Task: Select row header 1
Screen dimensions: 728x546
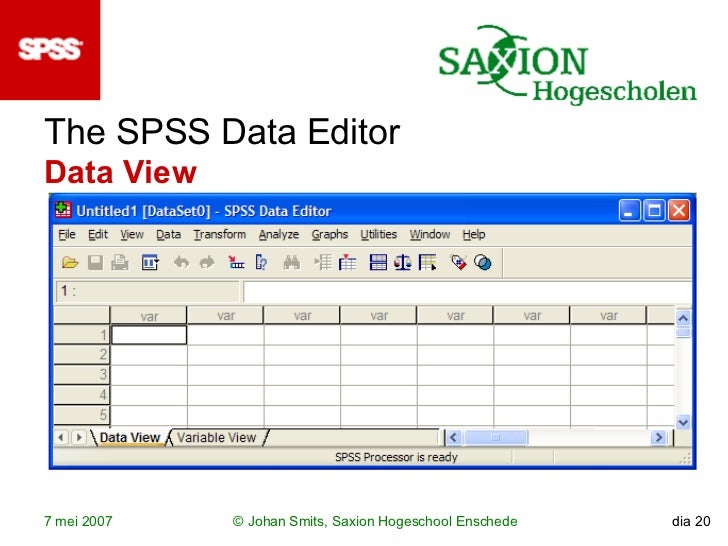Action: pyautogui.click(x=82, y=335)
